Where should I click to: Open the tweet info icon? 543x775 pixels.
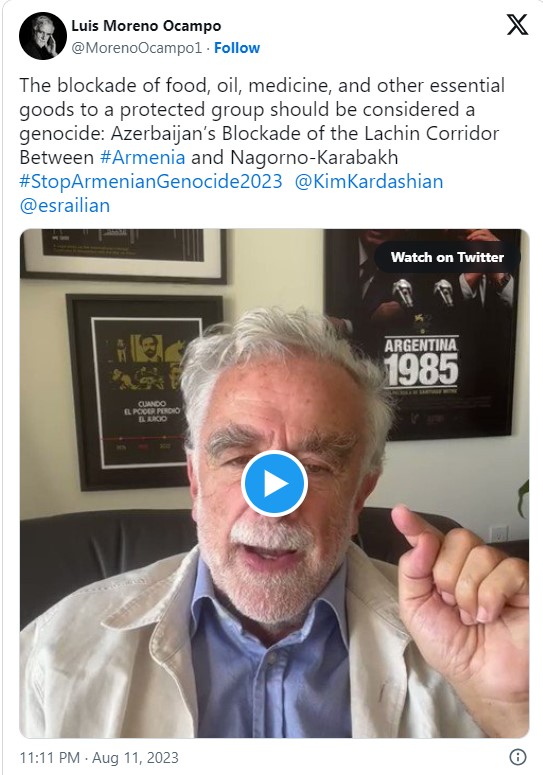[x=517, y=757]
